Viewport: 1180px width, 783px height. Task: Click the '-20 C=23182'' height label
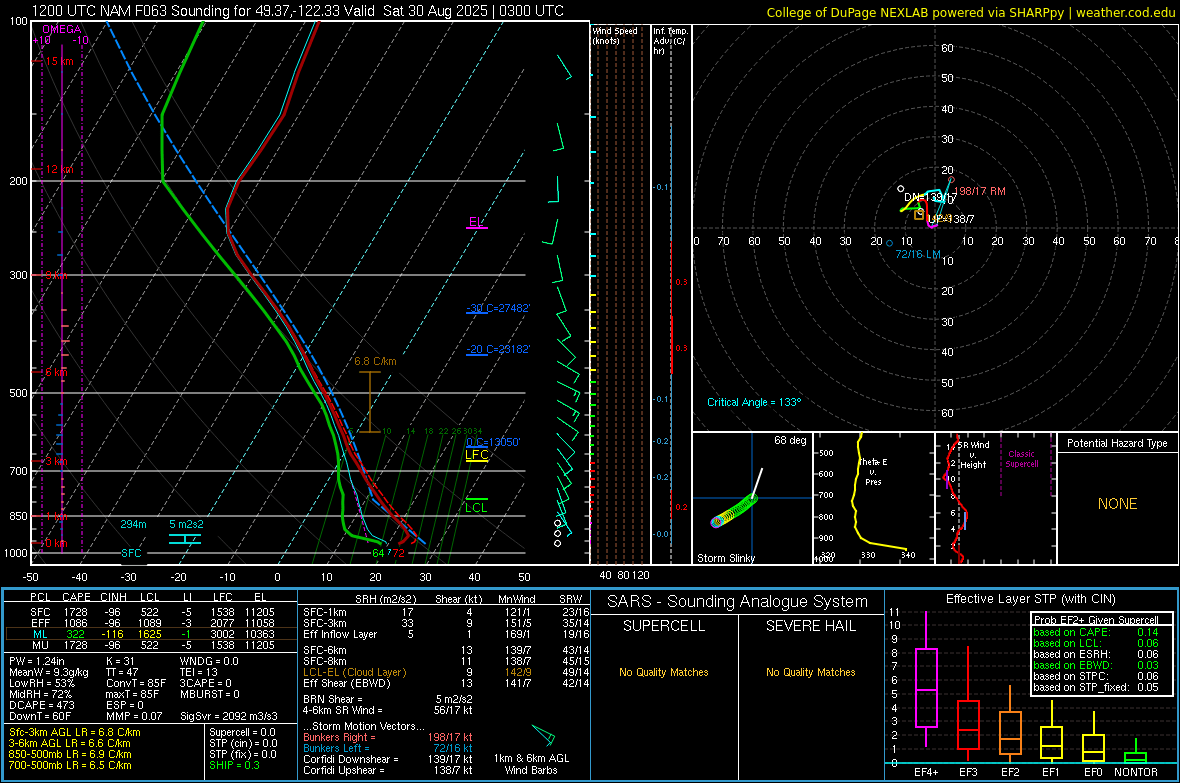pyautogui.click(x=498, y=349)
